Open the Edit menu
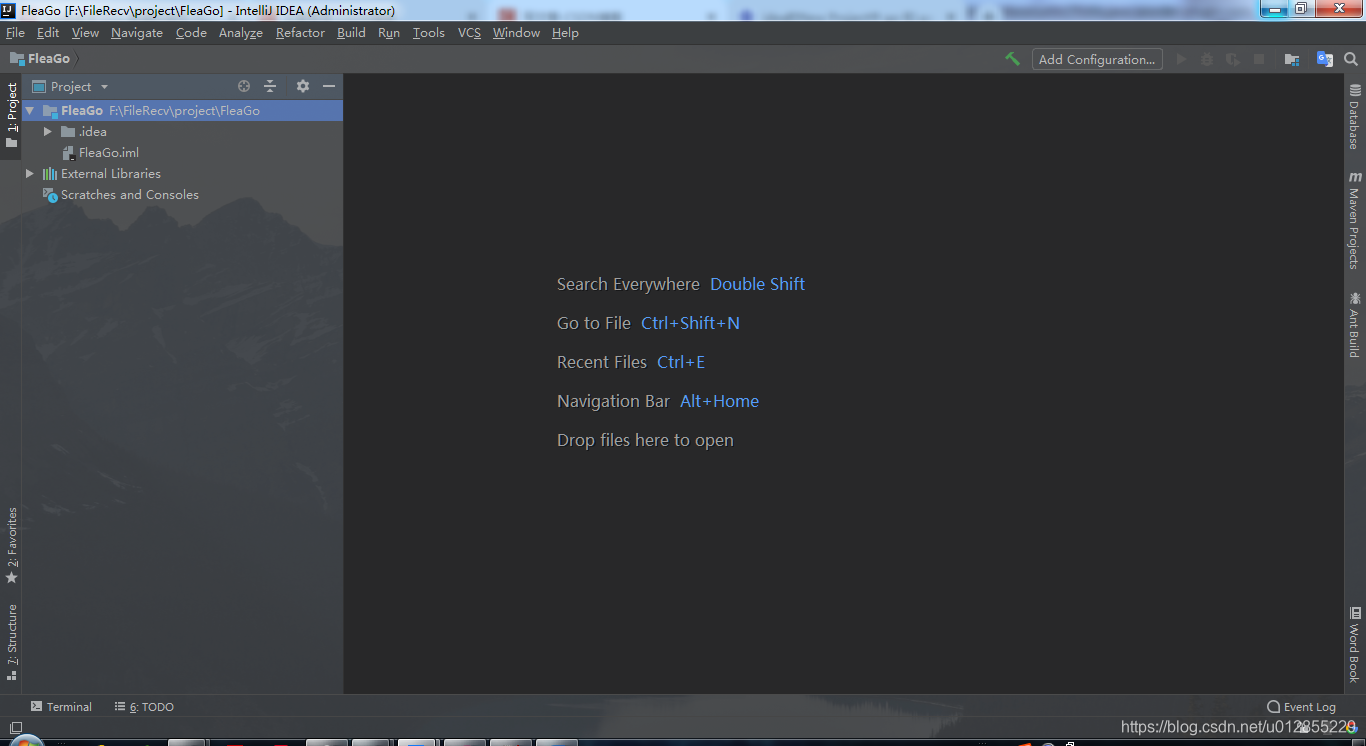The width and height of the screenshot is (1366, 746). [x=48, y=33]
